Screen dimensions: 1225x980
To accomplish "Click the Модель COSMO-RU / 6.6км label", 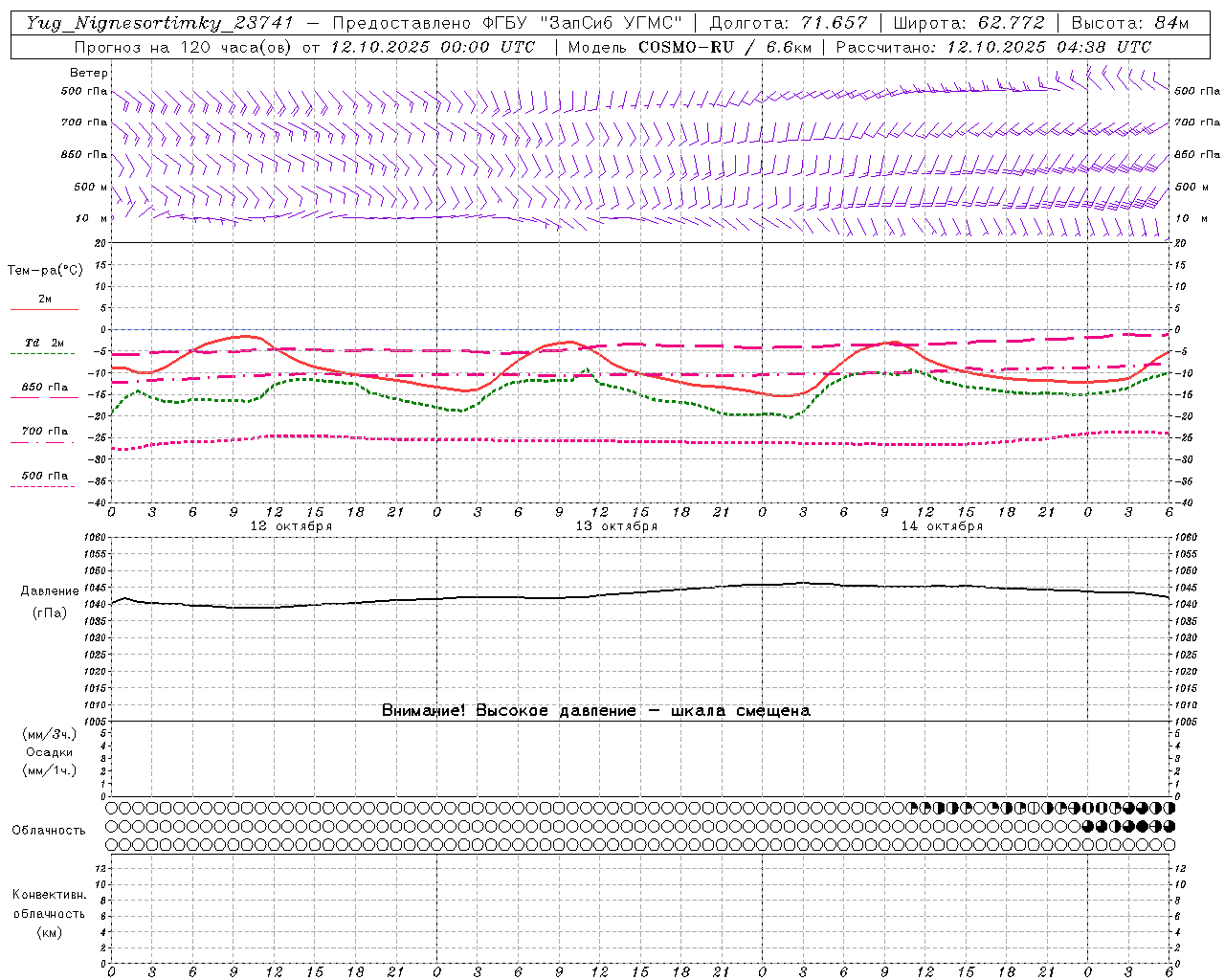I will pyautogui.click(x=690, y=47).
